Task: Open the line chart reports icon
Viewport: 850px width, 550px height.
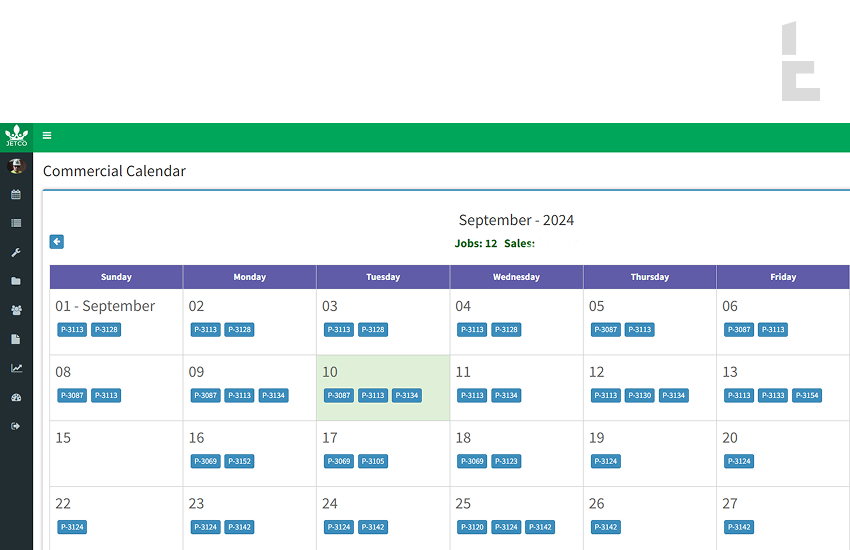Action: click(16, 369)
